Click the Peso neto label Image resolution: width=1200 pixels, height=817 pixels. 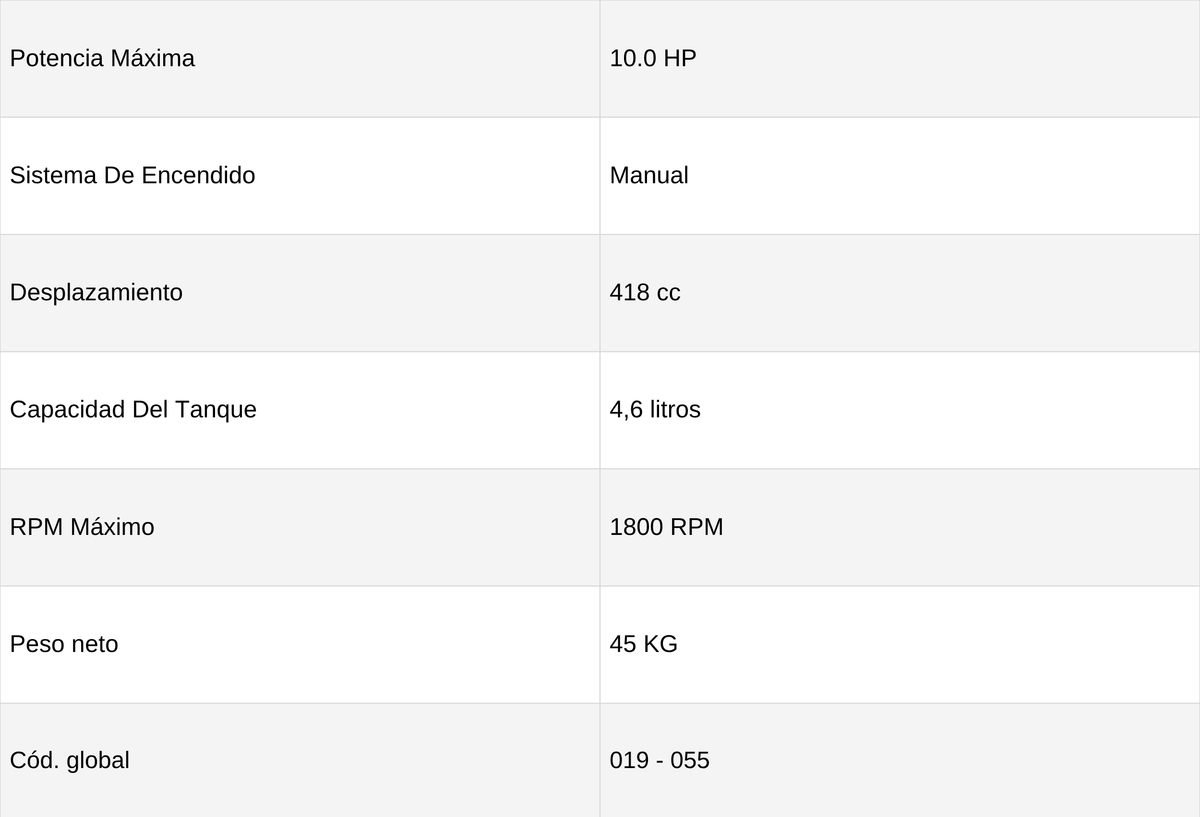pos(64,644)
